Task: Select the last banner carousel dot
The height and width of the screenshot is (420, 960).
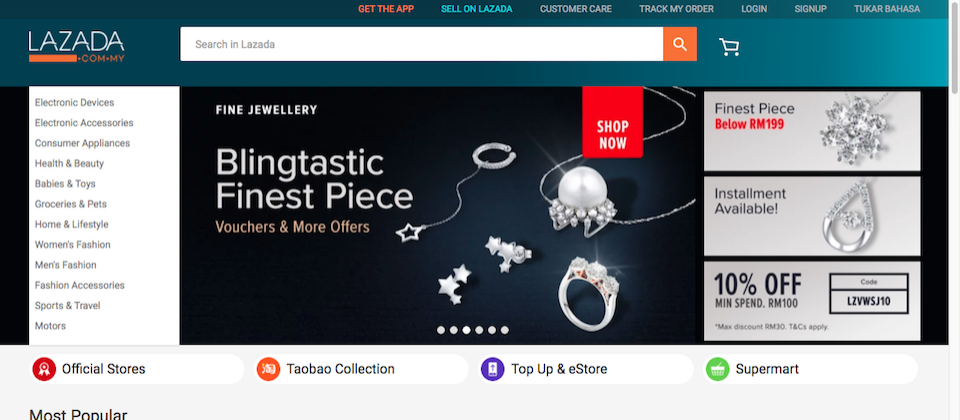Action: click(x=504, y=330)
